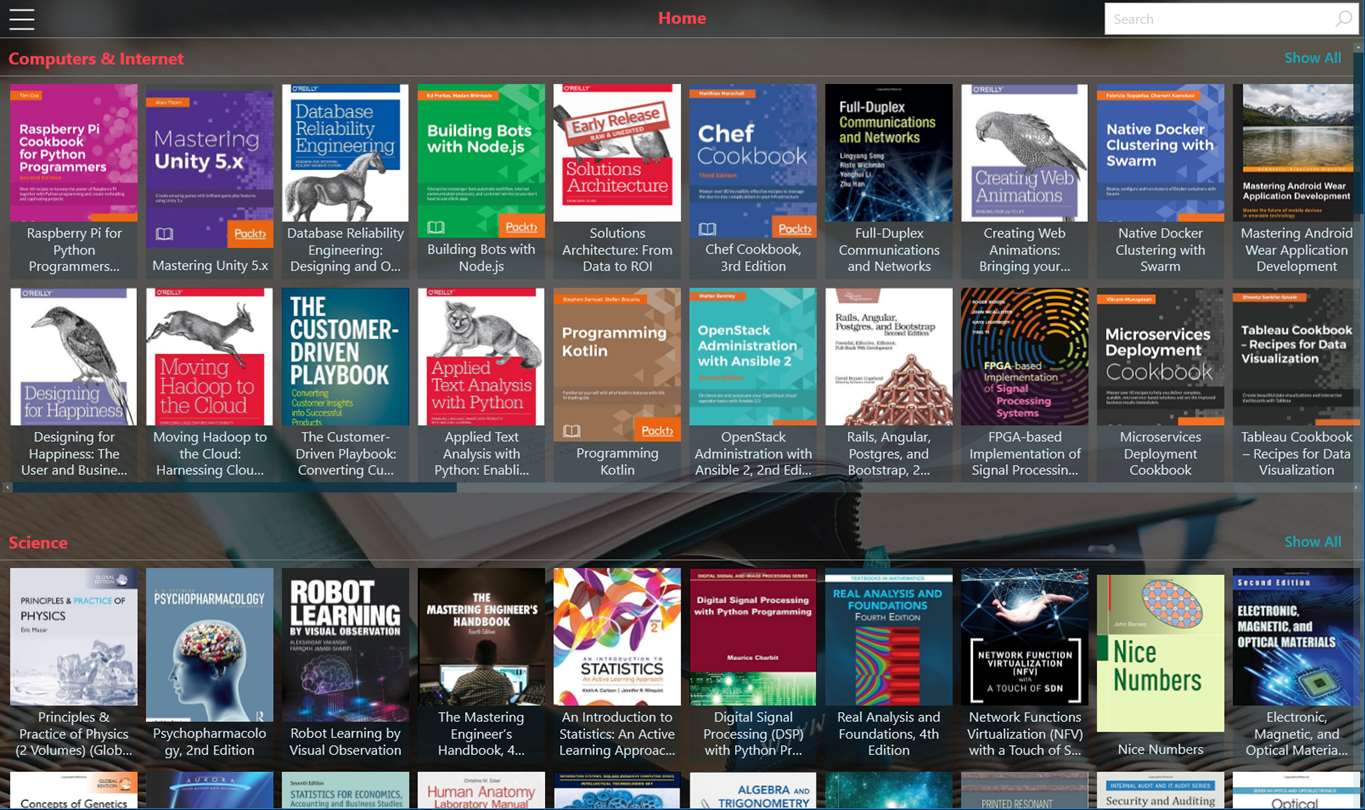Open Psychopharmacology 2nd Edition cover
Image resolution: width=1365 pixels, height=810 pixels.
point(210,645)
